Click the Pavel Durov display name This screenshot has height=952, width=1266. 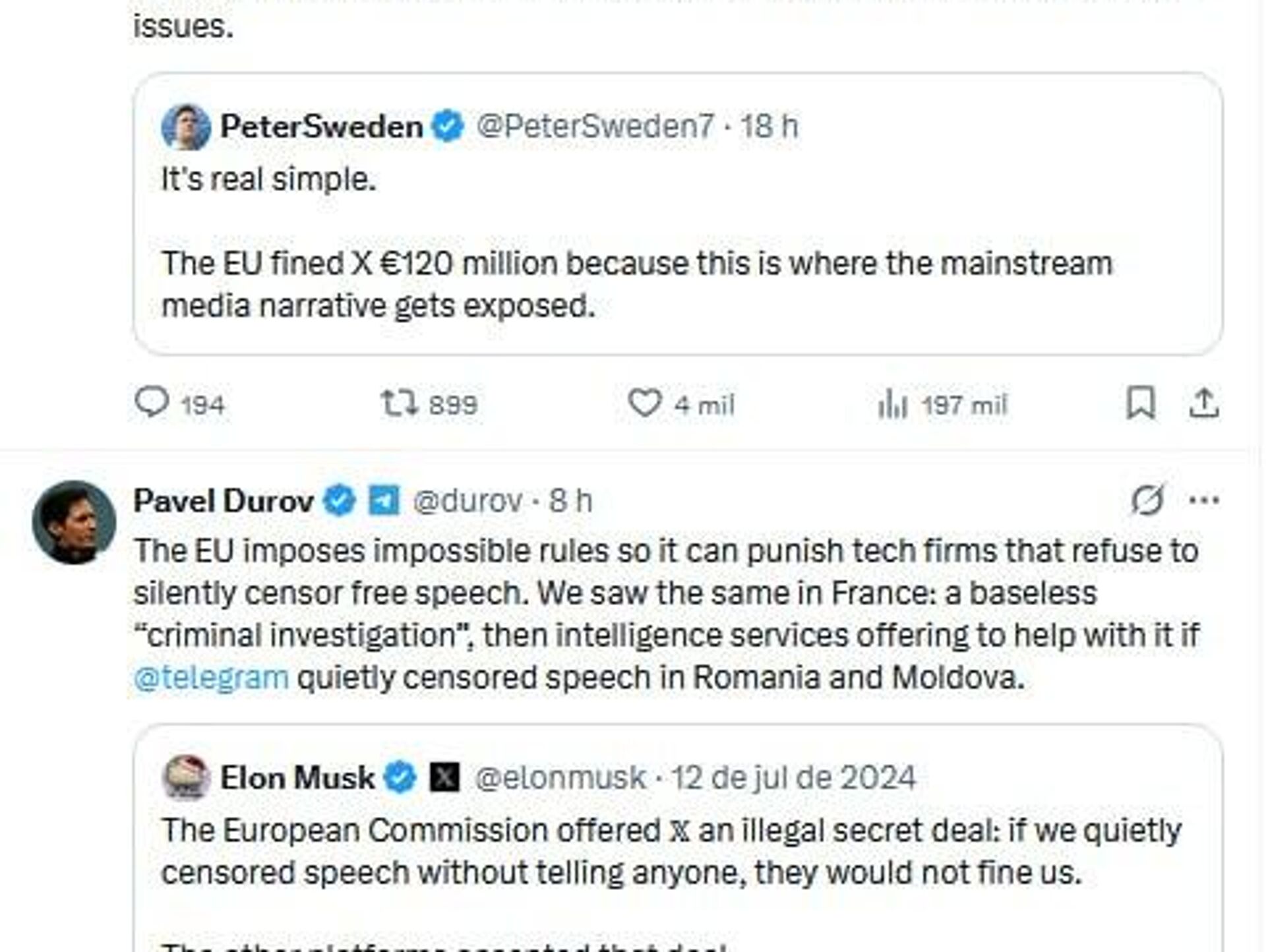pyautogui.click(x=223, y=501)
